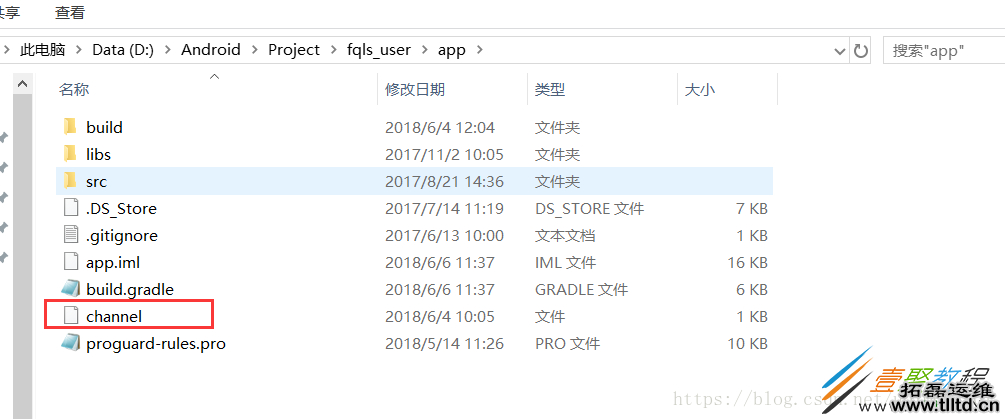Select the .gitignore text document icon

[71, 235]
